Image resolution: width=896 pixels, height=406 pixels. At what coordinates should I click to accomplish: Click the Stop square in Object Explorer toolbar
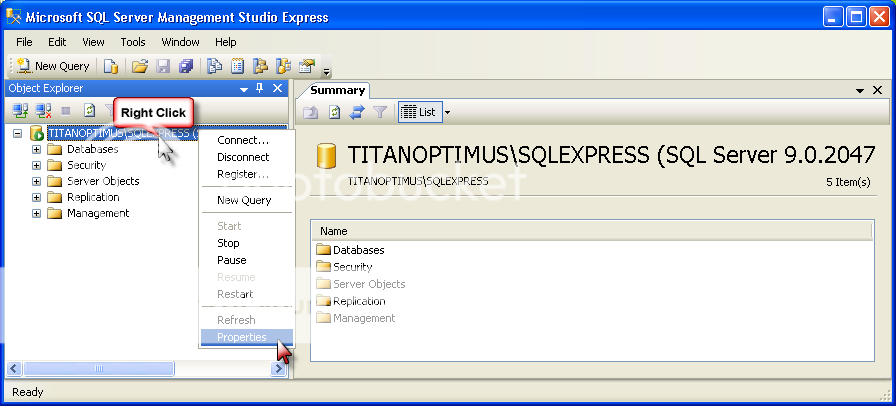[66, 111]
